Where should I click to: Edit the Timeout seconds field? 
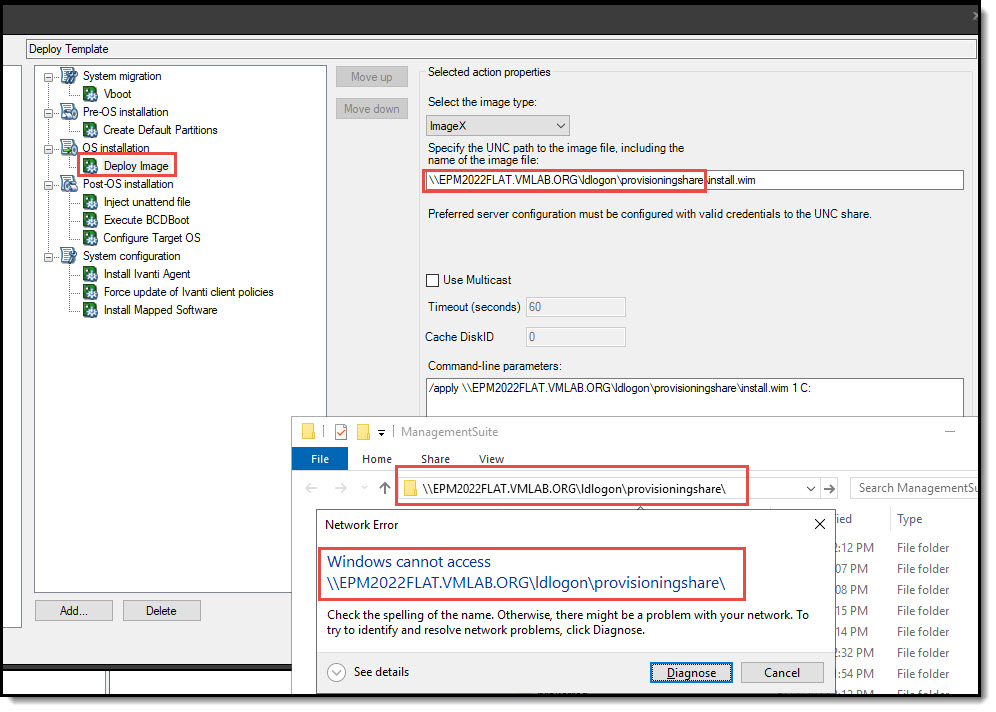point(575,307)
